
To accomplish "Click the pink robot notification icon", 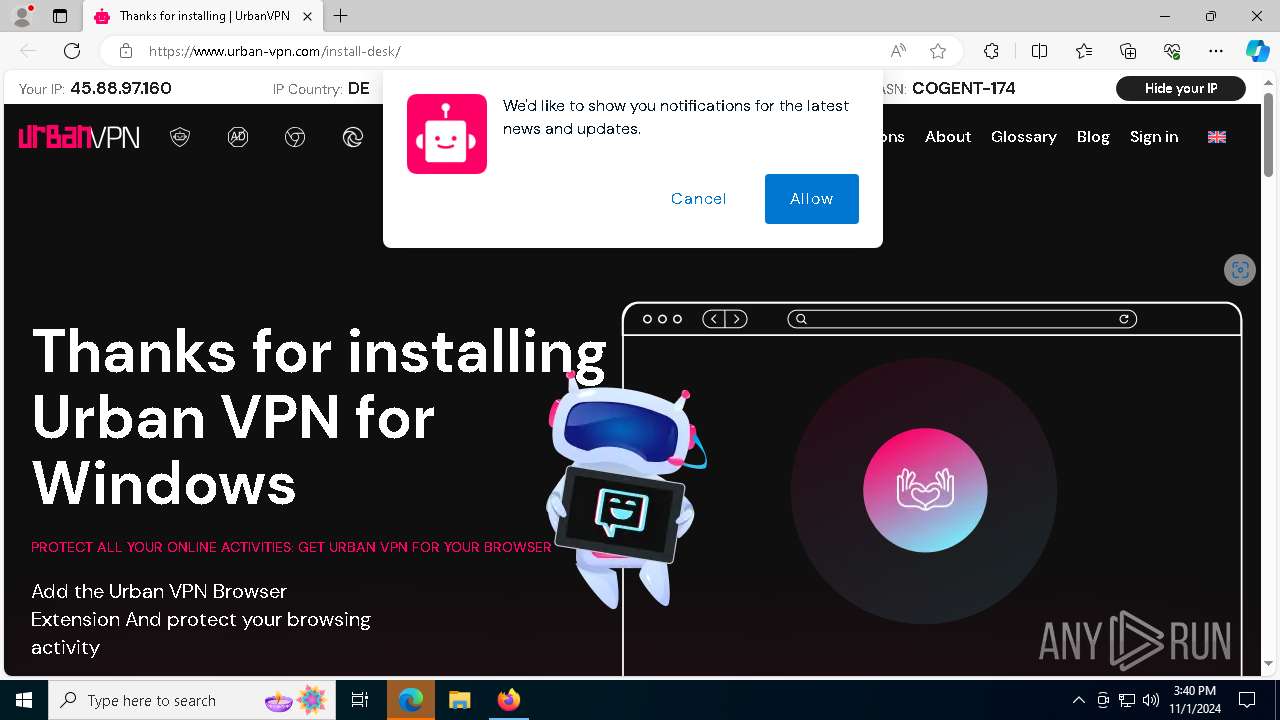I will tap(447, 134).
